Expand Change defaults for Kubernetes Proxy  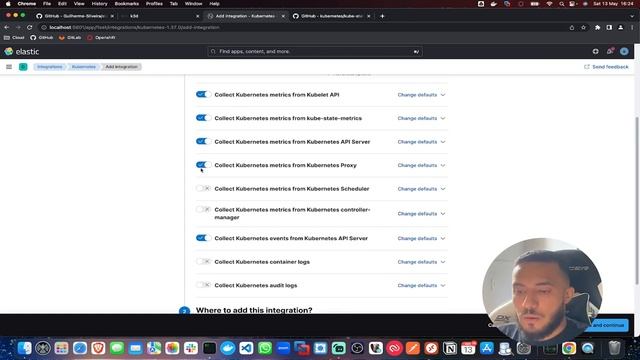421,165
